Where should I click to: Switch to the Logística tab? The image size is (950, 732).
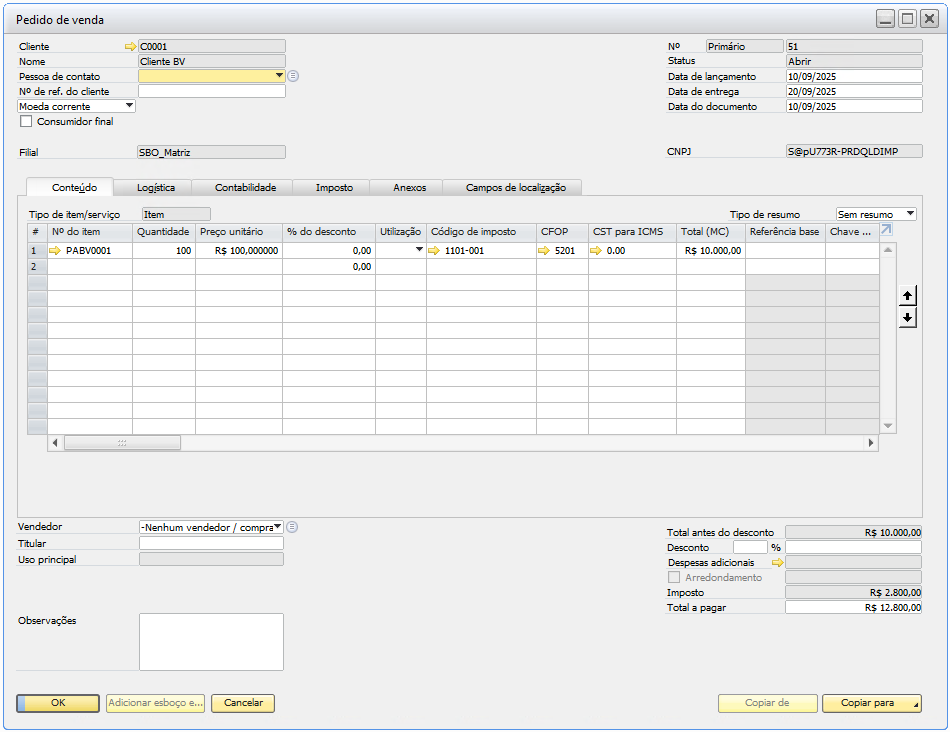pos(155,187)
